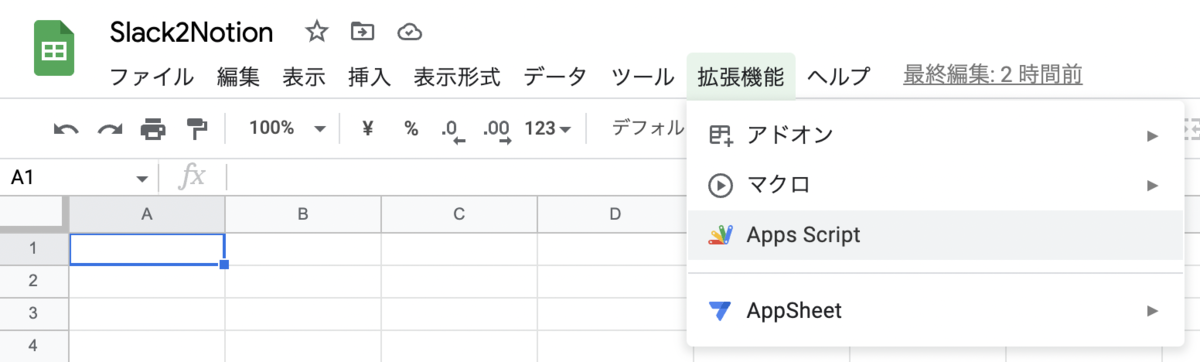Print the spreadsheet
Image resolution: width=1200 pixels, height=362 pixels.
153,129
